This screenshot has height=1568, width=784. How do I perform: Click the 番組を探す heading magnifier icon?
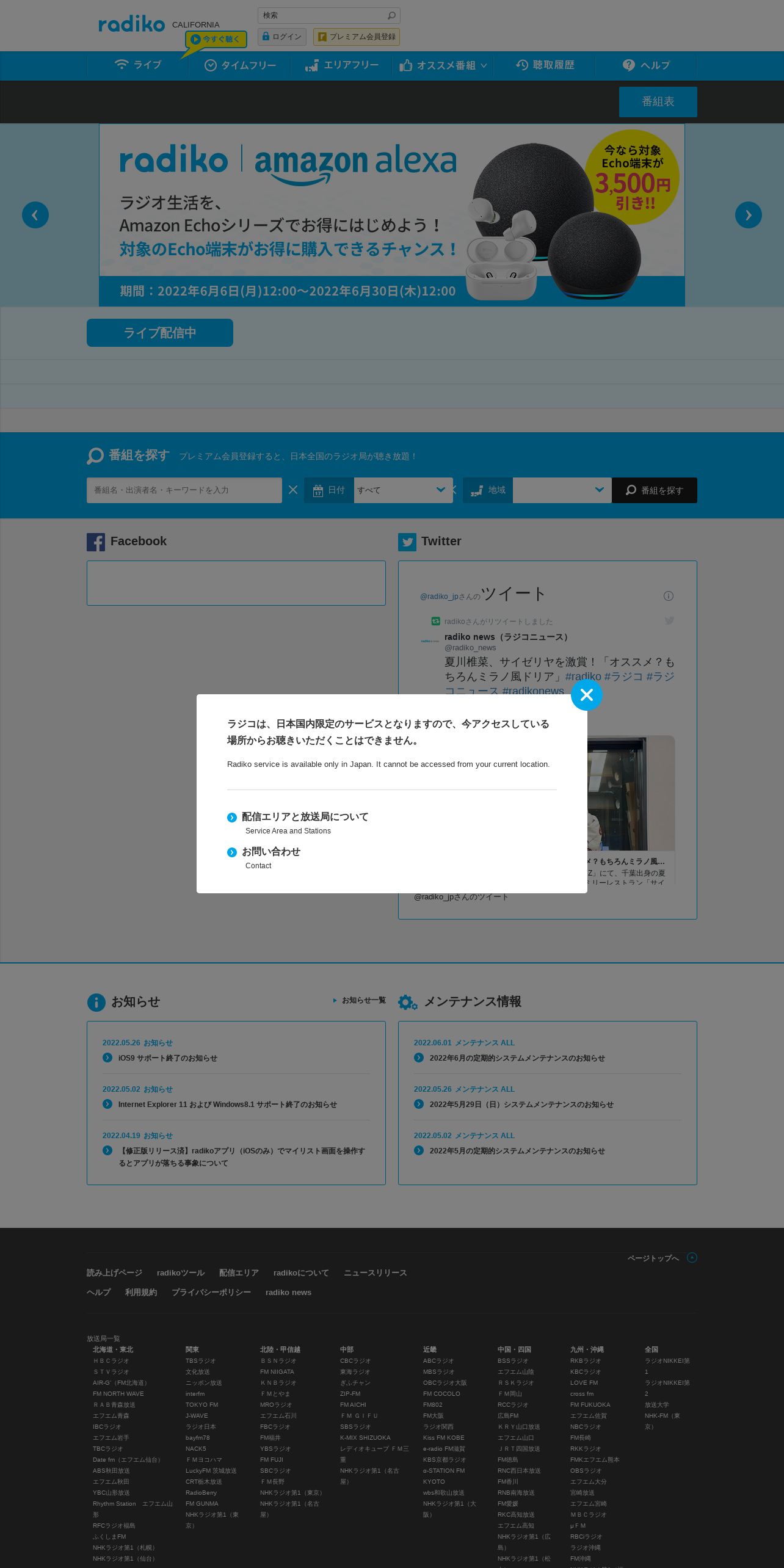point(95,456)
